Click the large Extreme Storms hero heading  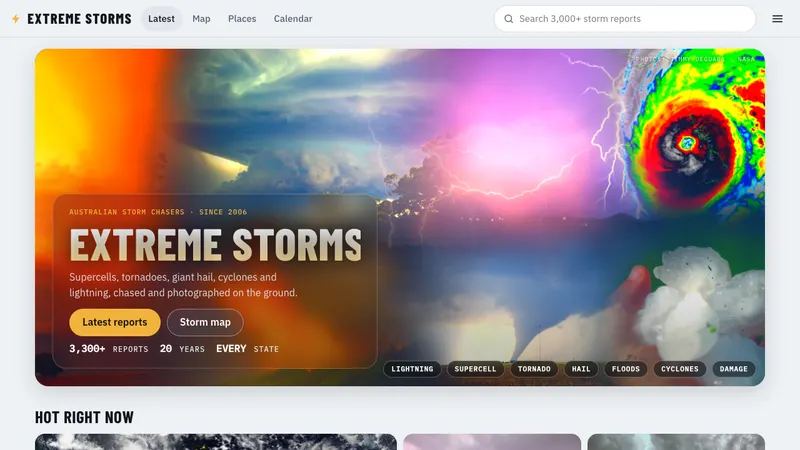215,244
